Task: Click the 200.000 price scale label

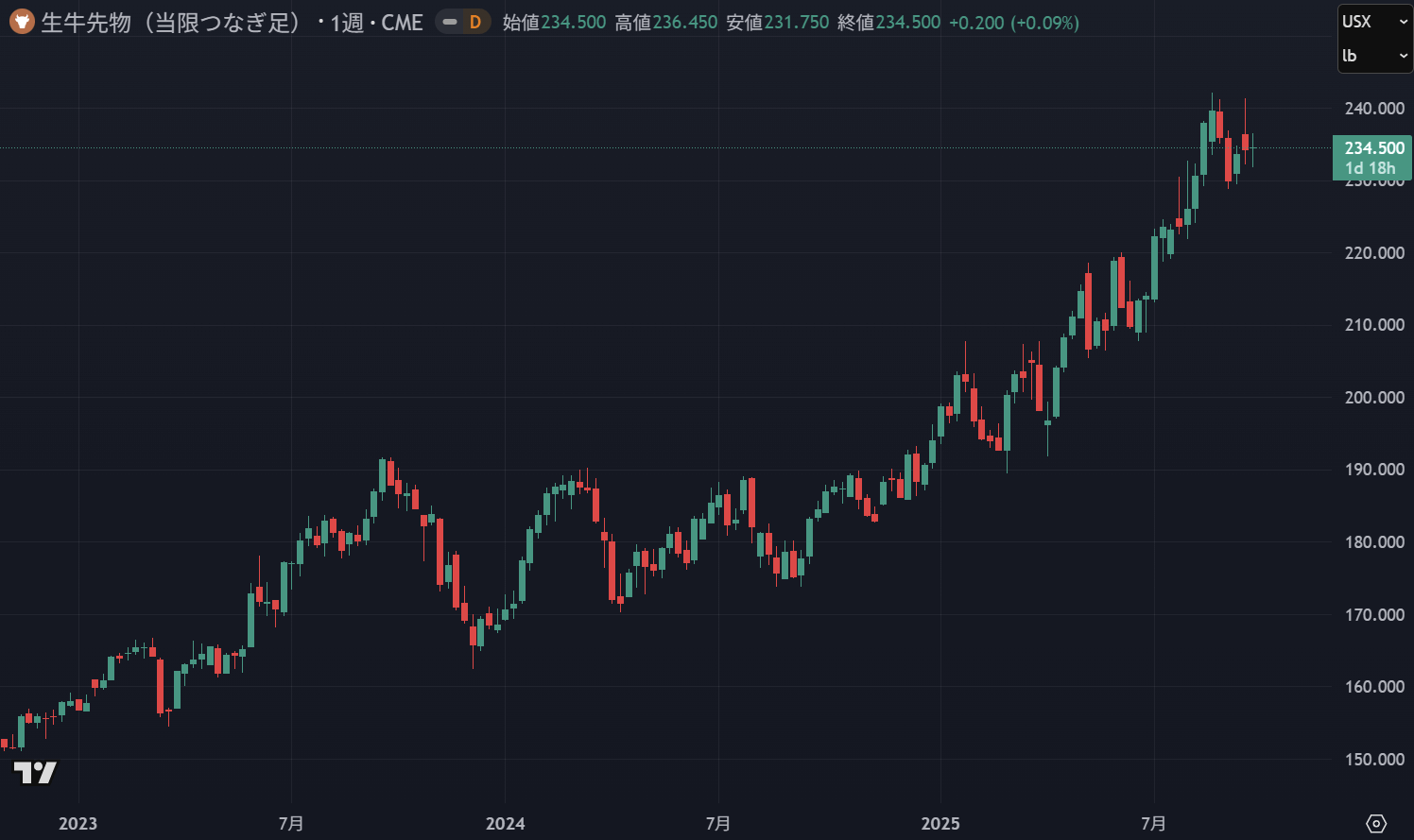Action: 1374,398
